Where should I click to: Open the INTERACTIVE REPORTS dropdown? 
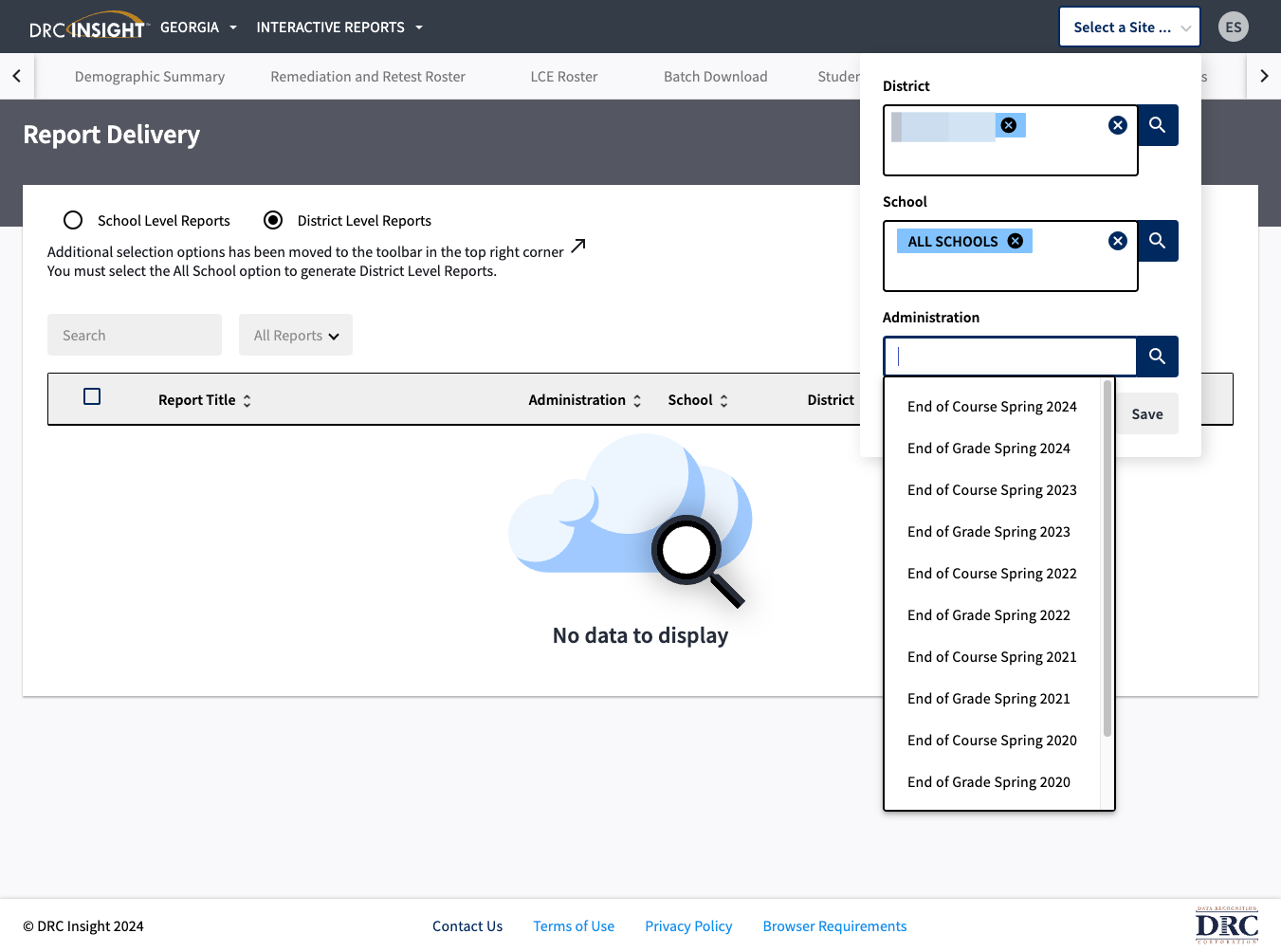point(339,27)
